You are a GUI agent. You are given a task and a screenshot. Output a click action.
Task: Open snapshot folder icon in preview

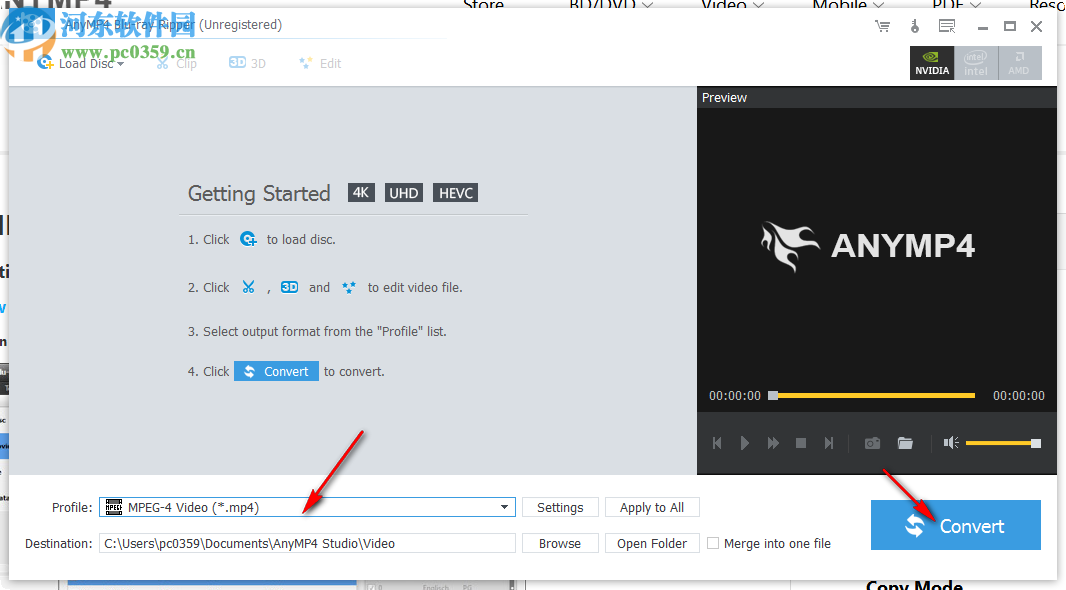click(x=905, y=443)
